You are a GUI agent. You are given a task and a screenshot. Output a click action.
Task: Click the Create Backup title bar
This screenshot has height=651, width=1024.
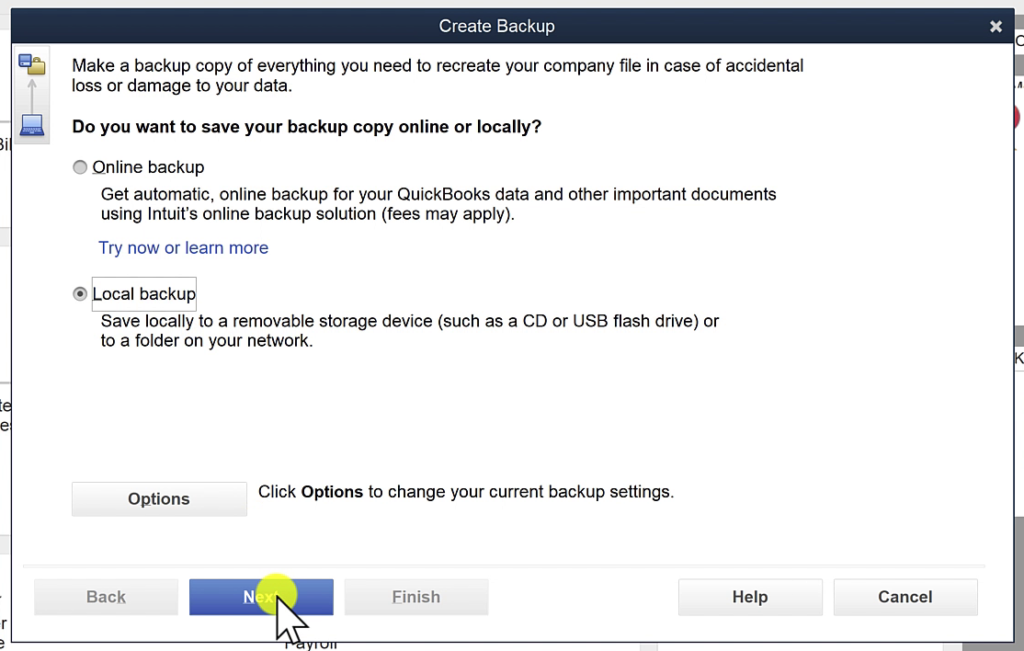pyautogui.click(x=497, y=26)
